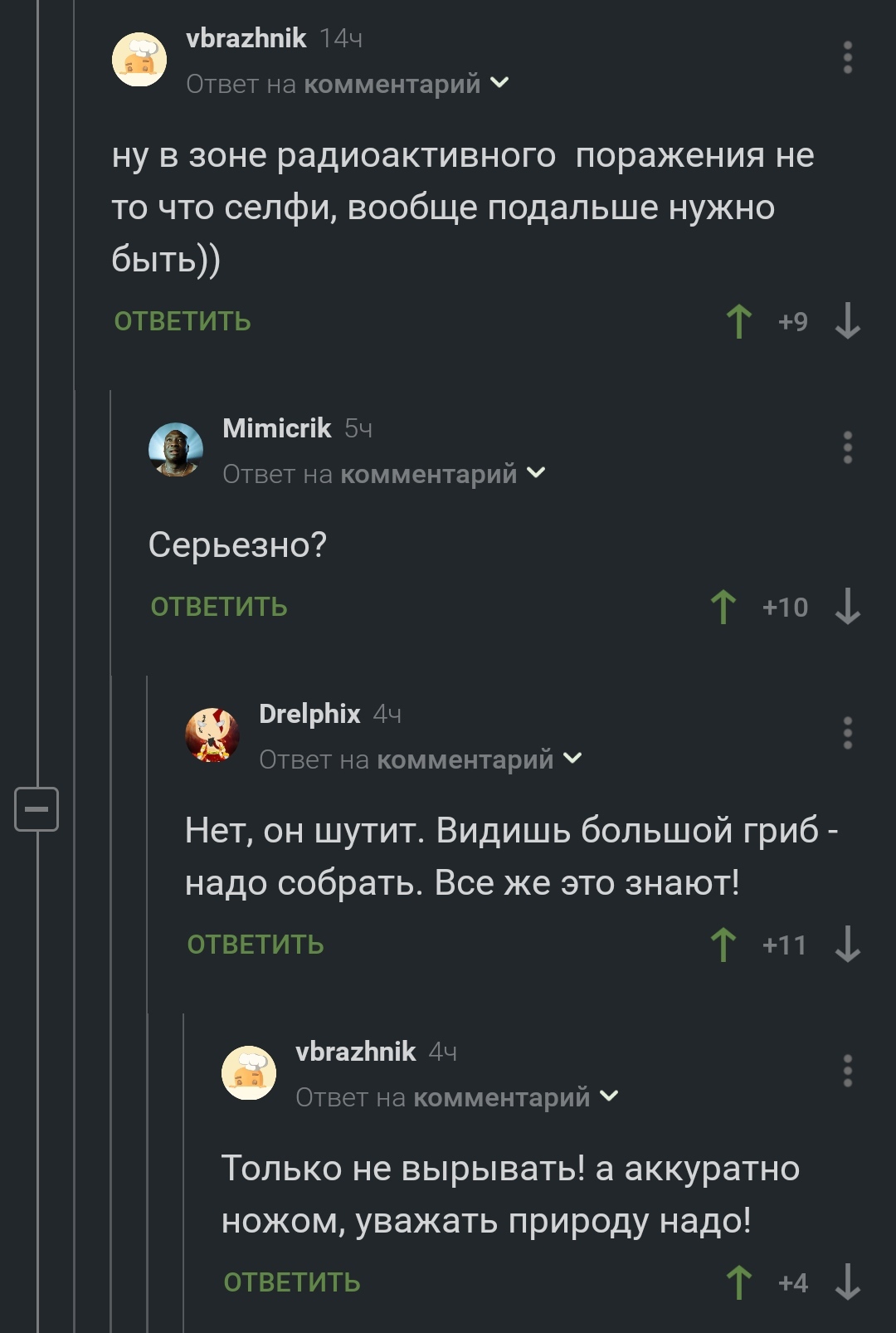Collapse the comment thread with minus box
Screen dimensions: 896x1333
pos(37,808)
